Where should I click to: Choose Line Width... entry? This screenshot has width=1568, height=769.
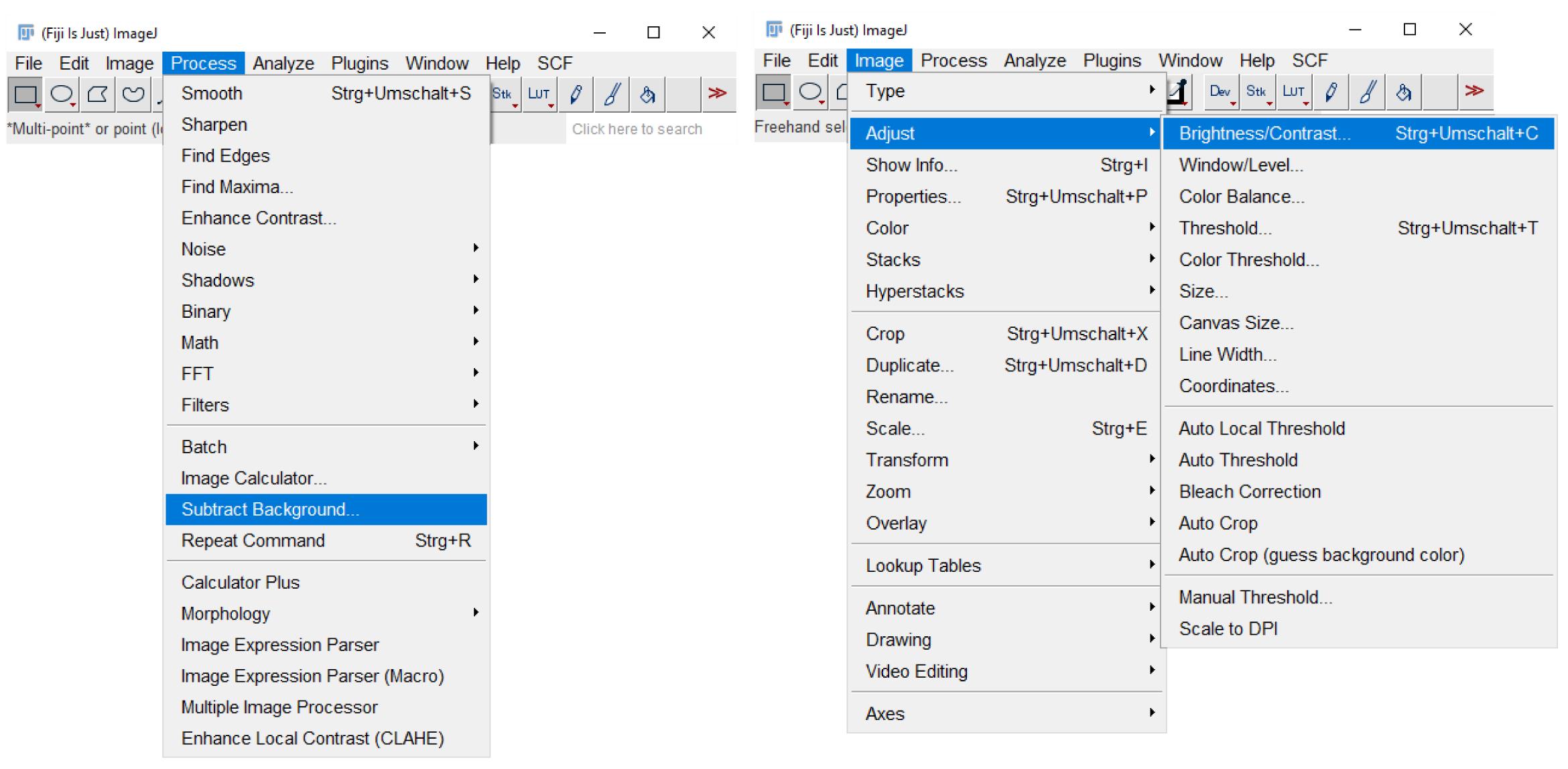click(x=1358, y=354)
